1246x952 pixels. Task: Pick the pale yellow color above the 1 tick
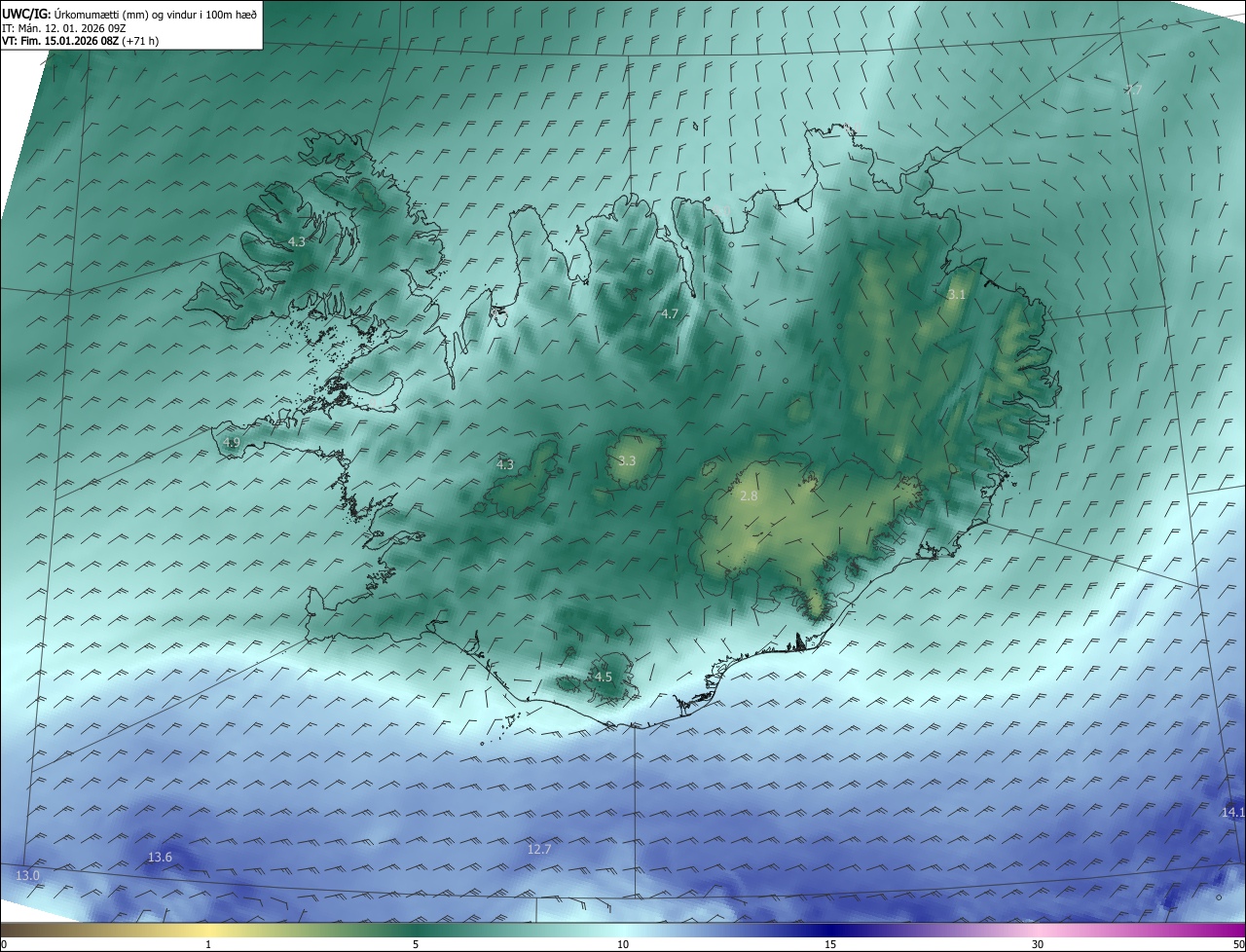coord(208,930)
